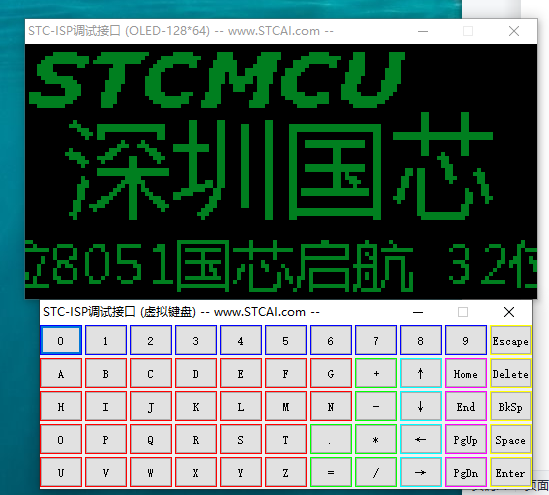The width and height of the screenshot is (549, 495).
Task: Select the letter U key
Action: point(61,472)
